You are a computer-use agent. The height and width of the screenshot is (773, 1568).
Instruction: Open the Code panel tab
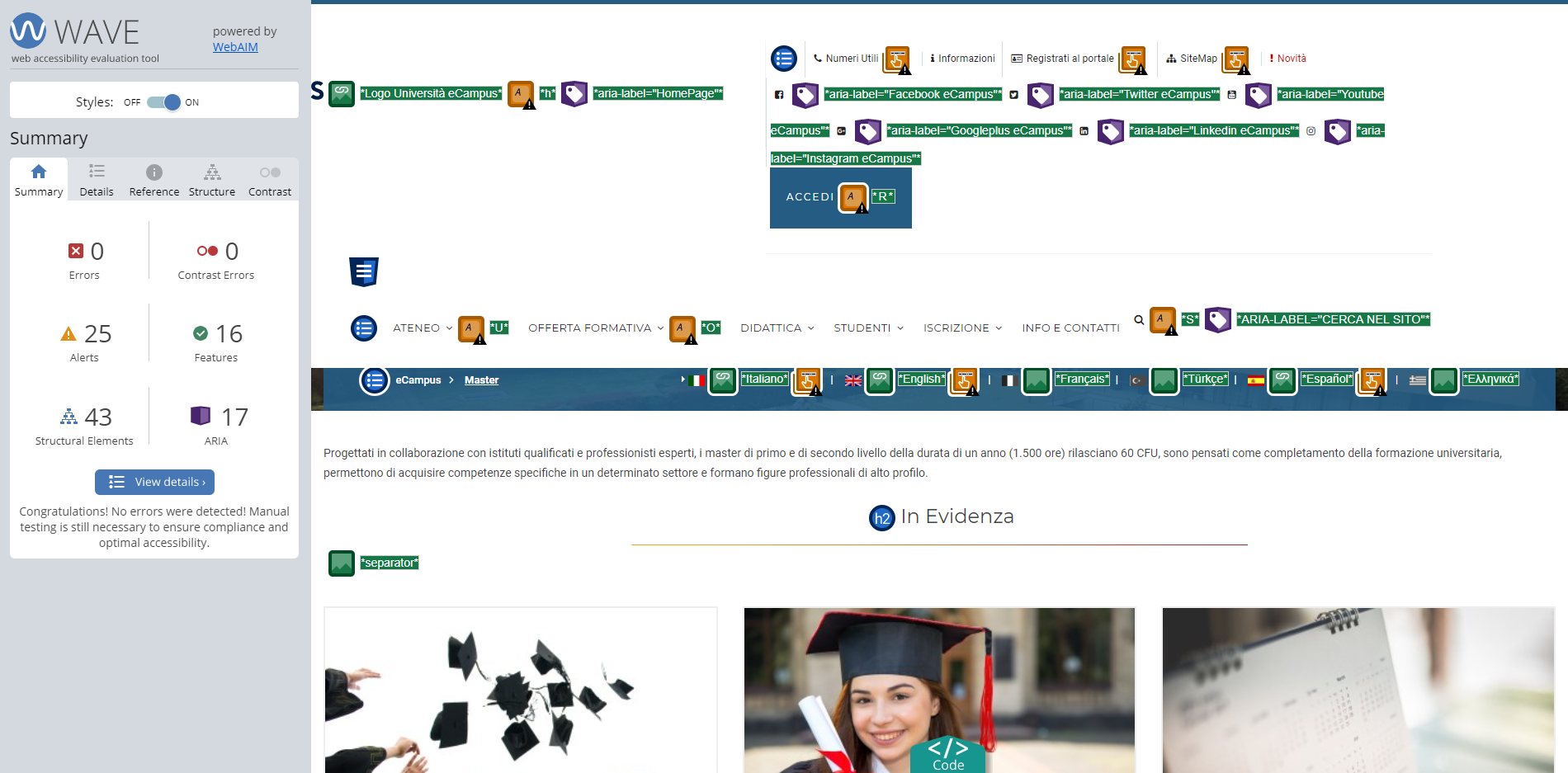click(x=947, y=755)
